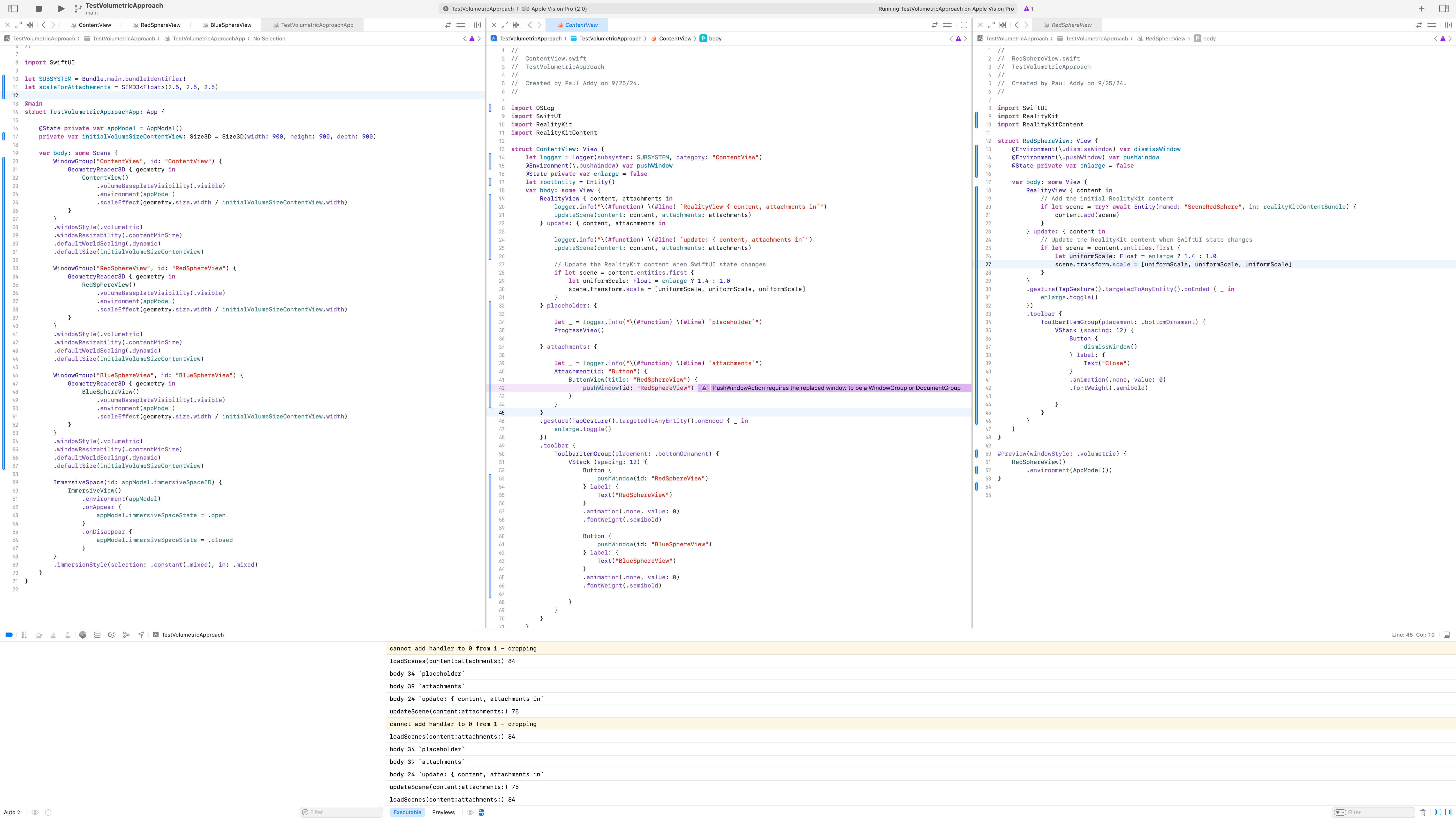Image resolution: width=1456 pixels, height=819 pixels.
Task: Open related items grid in right editor
Action: point(1003,25)
